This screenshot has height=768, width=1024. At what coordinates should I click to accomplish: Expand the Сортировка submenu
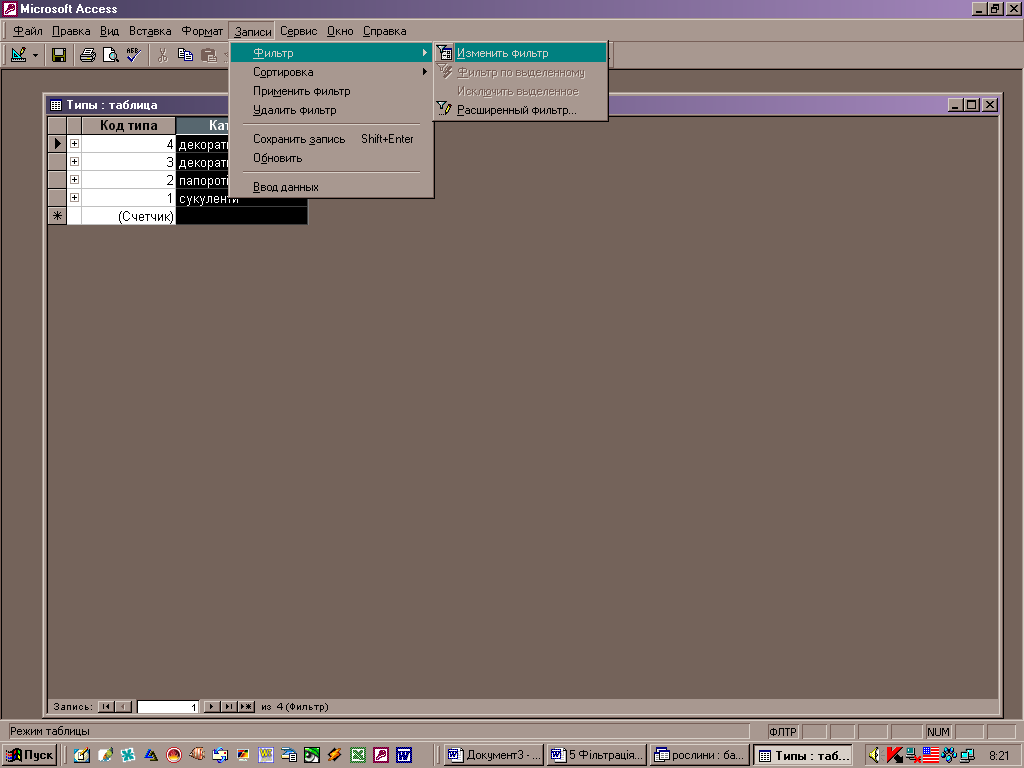click(x=332, y=72)
